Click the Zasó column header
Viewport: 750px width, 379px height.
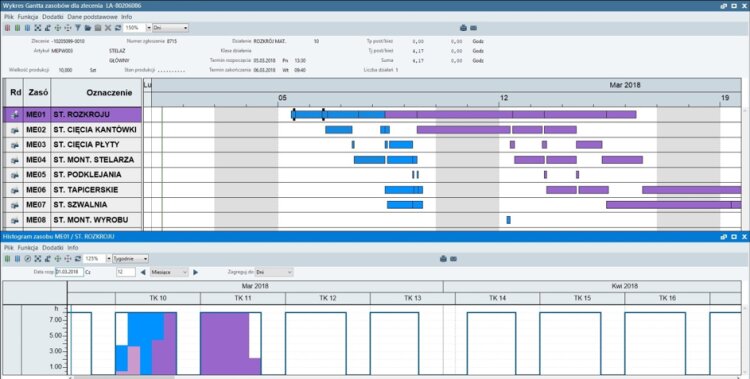(x=37, y=93)
